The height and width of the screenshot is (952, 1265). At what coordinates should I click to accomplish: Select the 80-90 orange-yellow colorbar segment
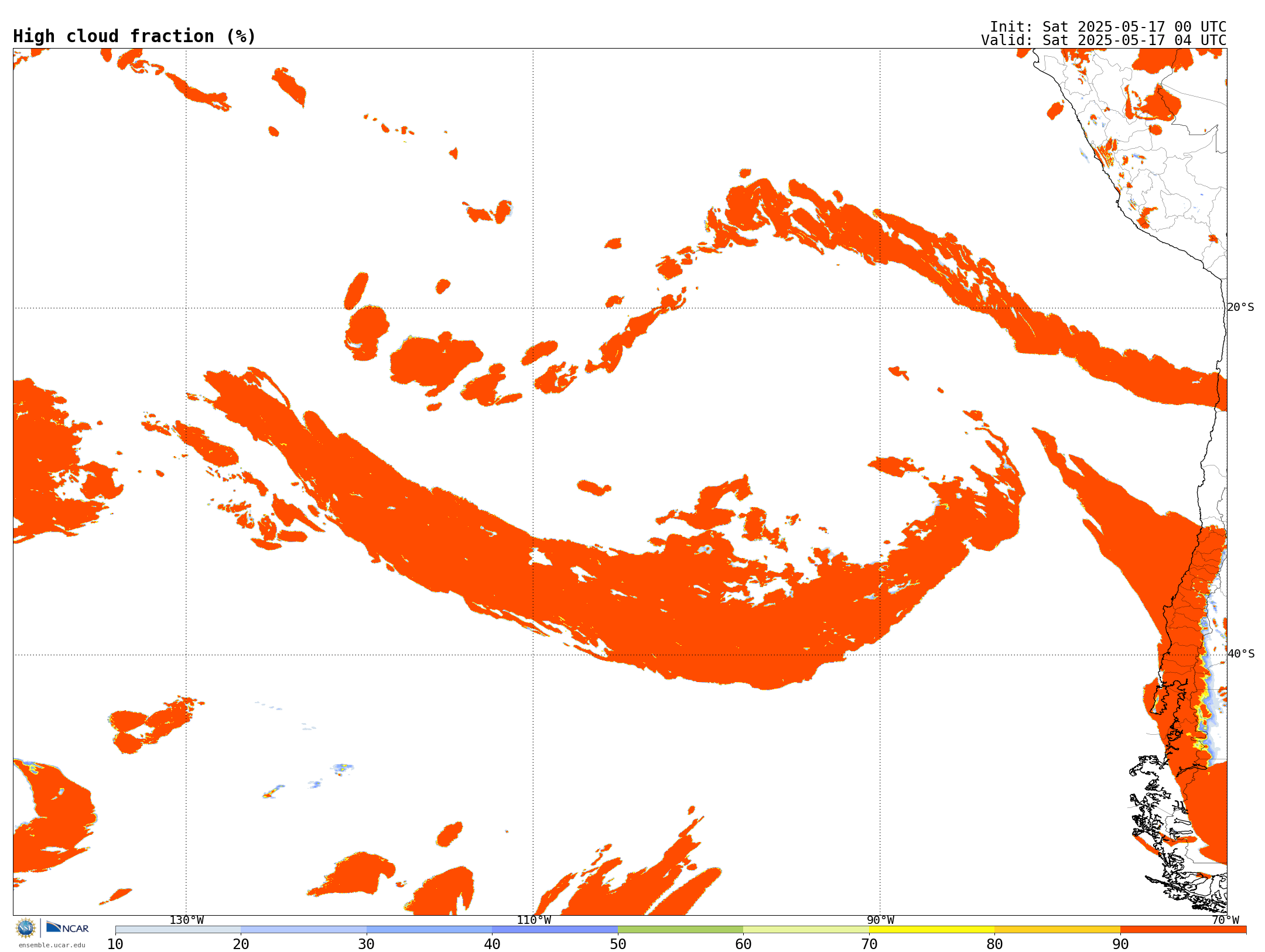(1058, 930)
